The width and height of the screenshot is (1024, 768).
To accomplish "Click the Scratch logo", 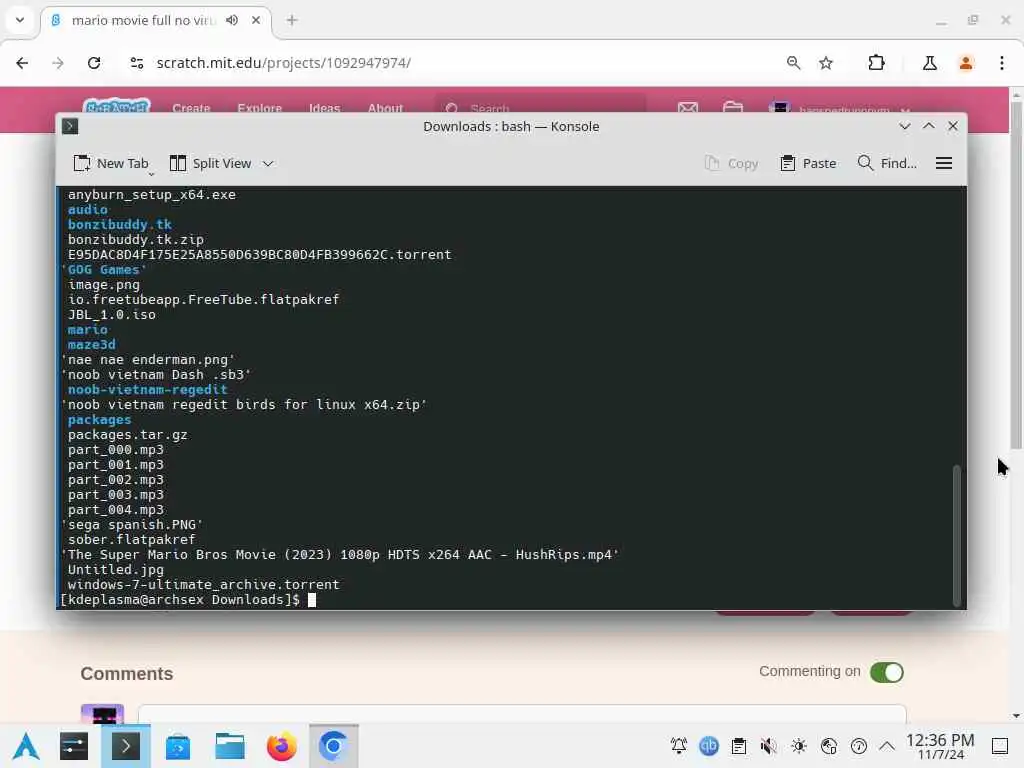I will [x=117, y=106].
